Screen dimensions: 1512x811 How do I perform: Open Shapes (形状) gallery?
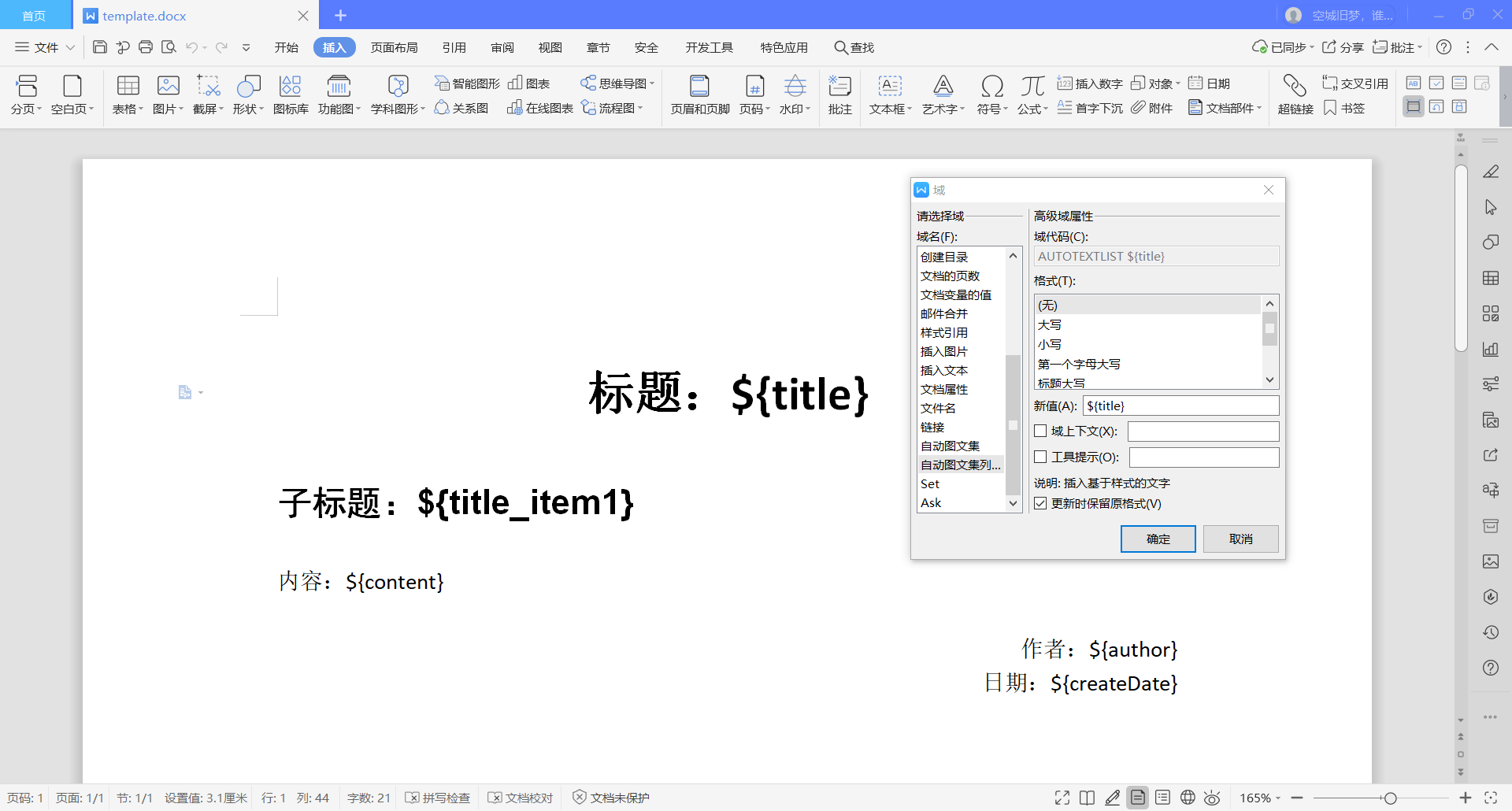pos(248,94)
